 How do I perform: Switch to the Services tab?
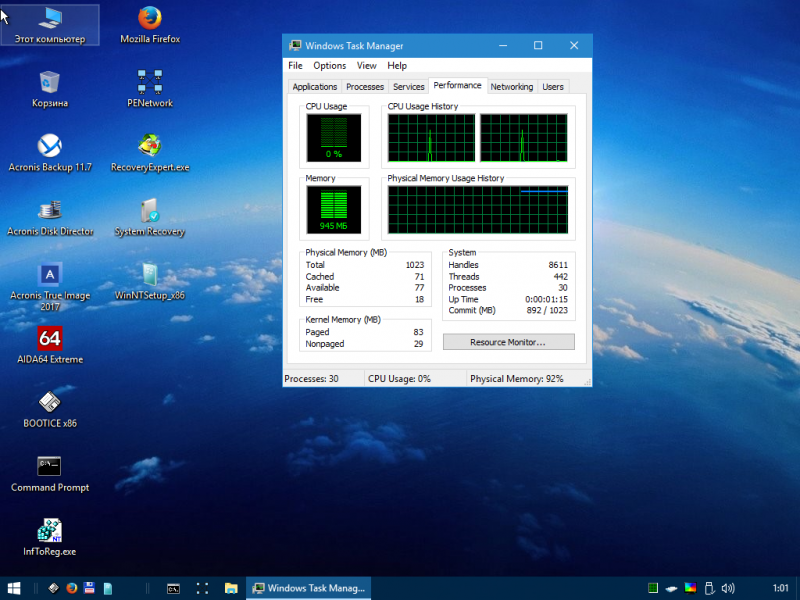click(409, 87)
